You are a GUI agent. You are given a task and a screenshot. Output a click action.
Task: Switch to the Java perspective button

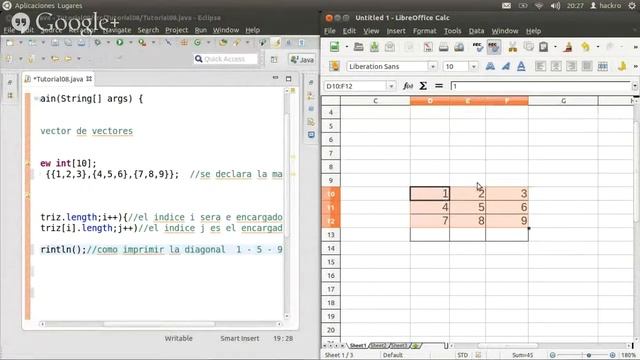(x=302, y=60)
